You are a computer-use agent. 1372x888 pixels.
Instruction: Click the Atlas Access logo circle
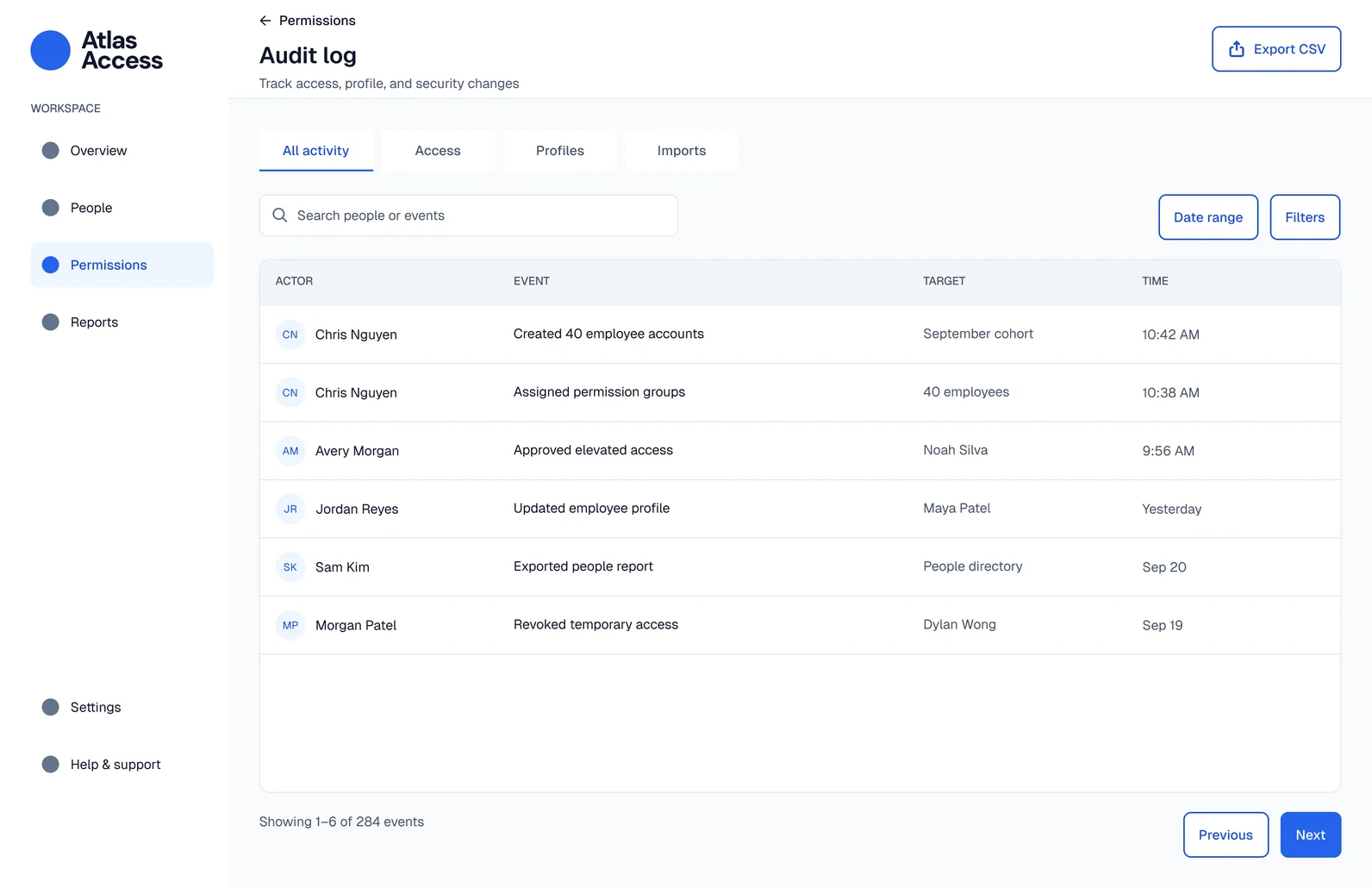(50, 50)
